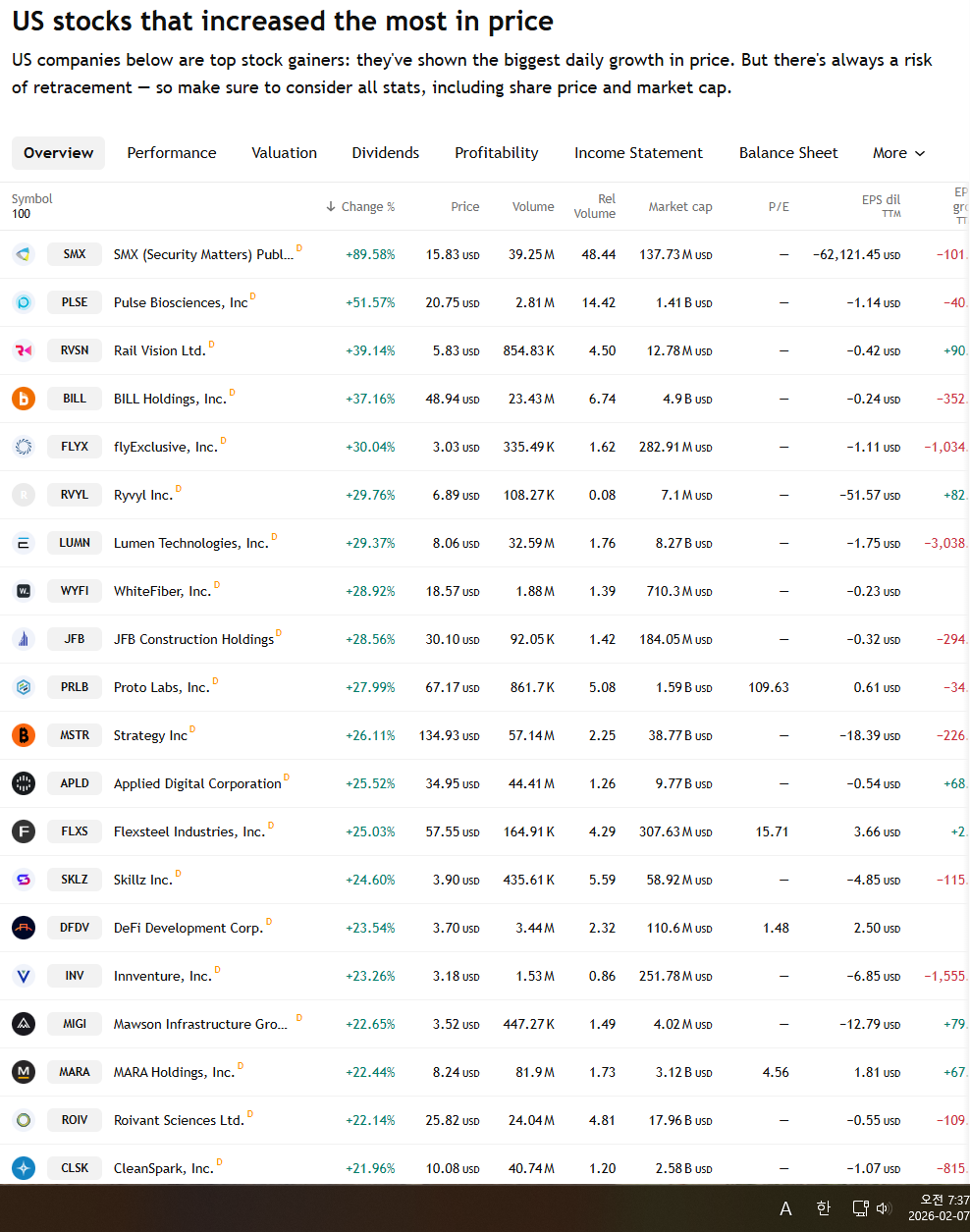Viewport: 970px width, 1232px height.
Task: Sort by the Rel Volume column header
Action: (x=595, y=206)
